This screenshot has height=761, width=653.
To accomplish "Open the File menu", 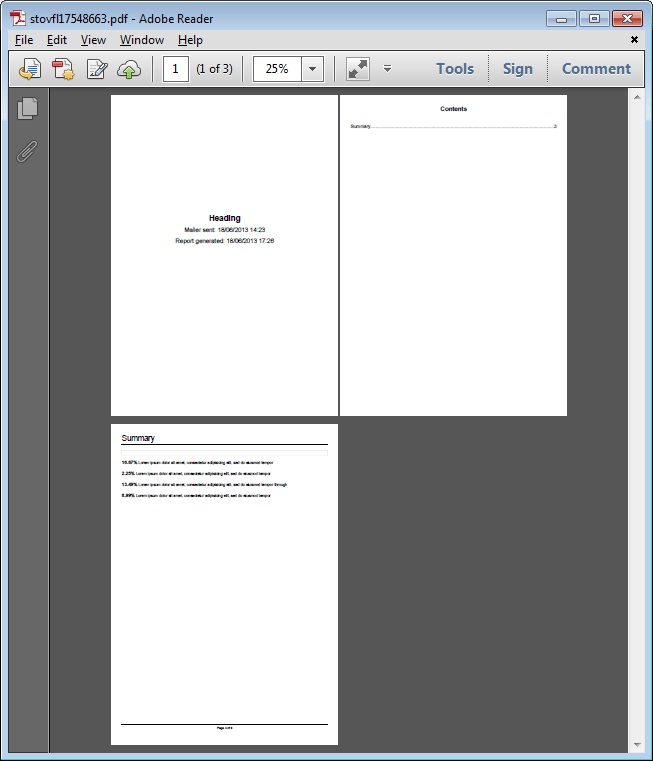I will coord(24,40).
